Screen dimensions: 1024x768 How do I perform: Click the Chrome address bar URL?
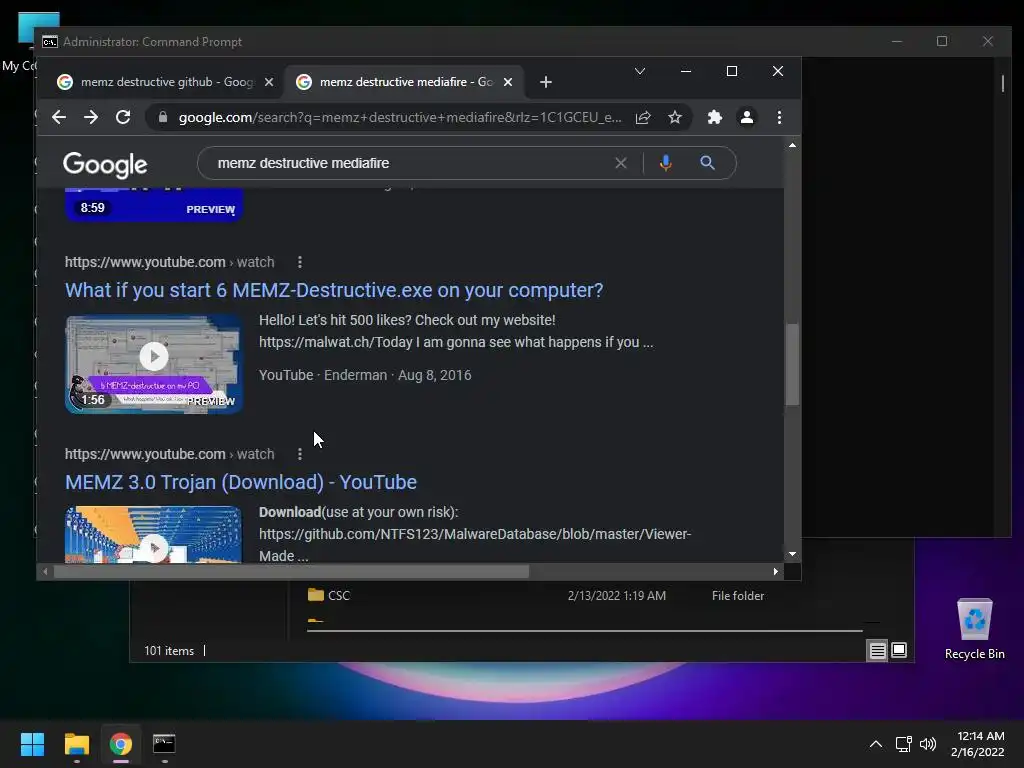[x=400, y=118]
